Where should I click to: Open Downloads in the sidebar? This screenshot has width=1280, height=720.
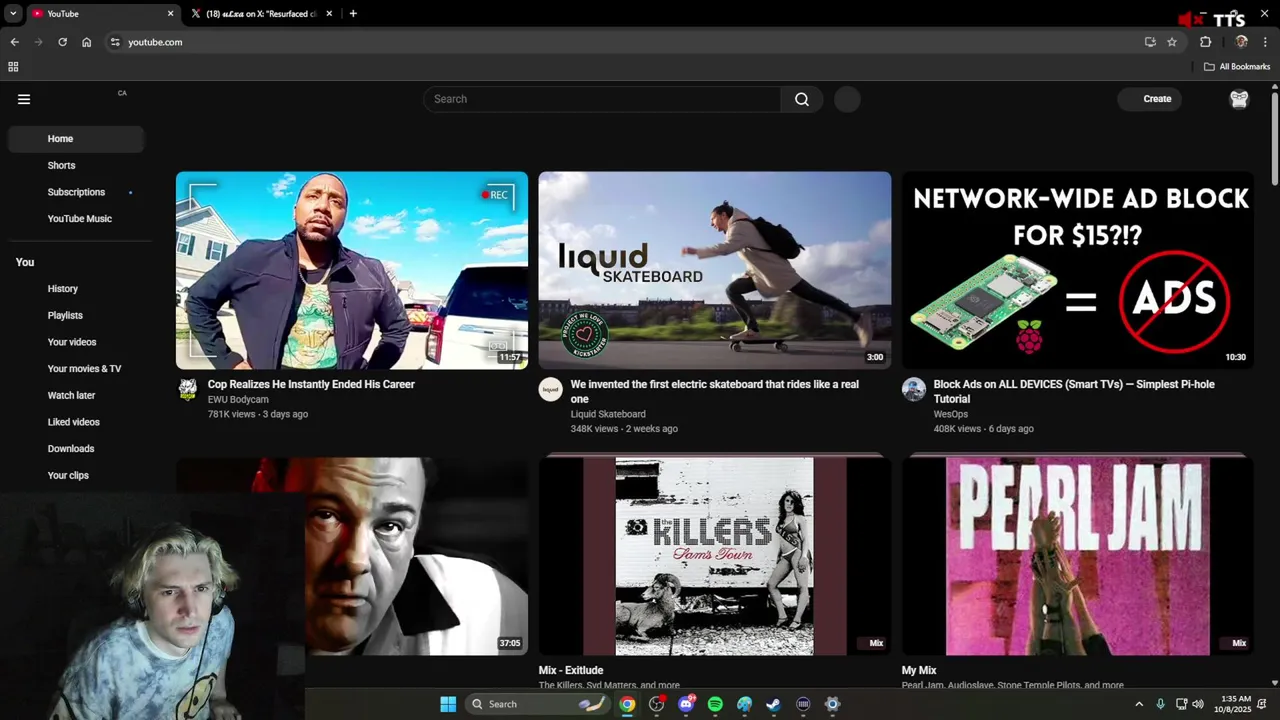coord(76,449)
